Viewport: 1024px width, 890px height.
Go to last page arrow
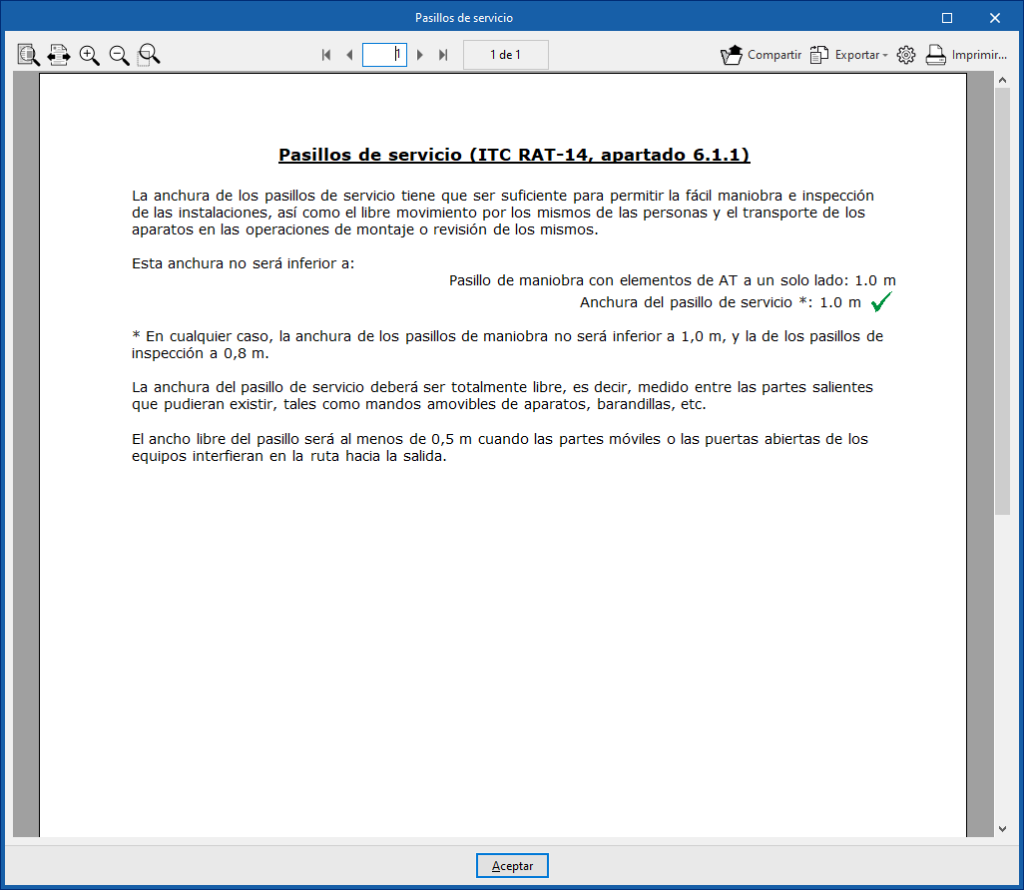(443, 55)
